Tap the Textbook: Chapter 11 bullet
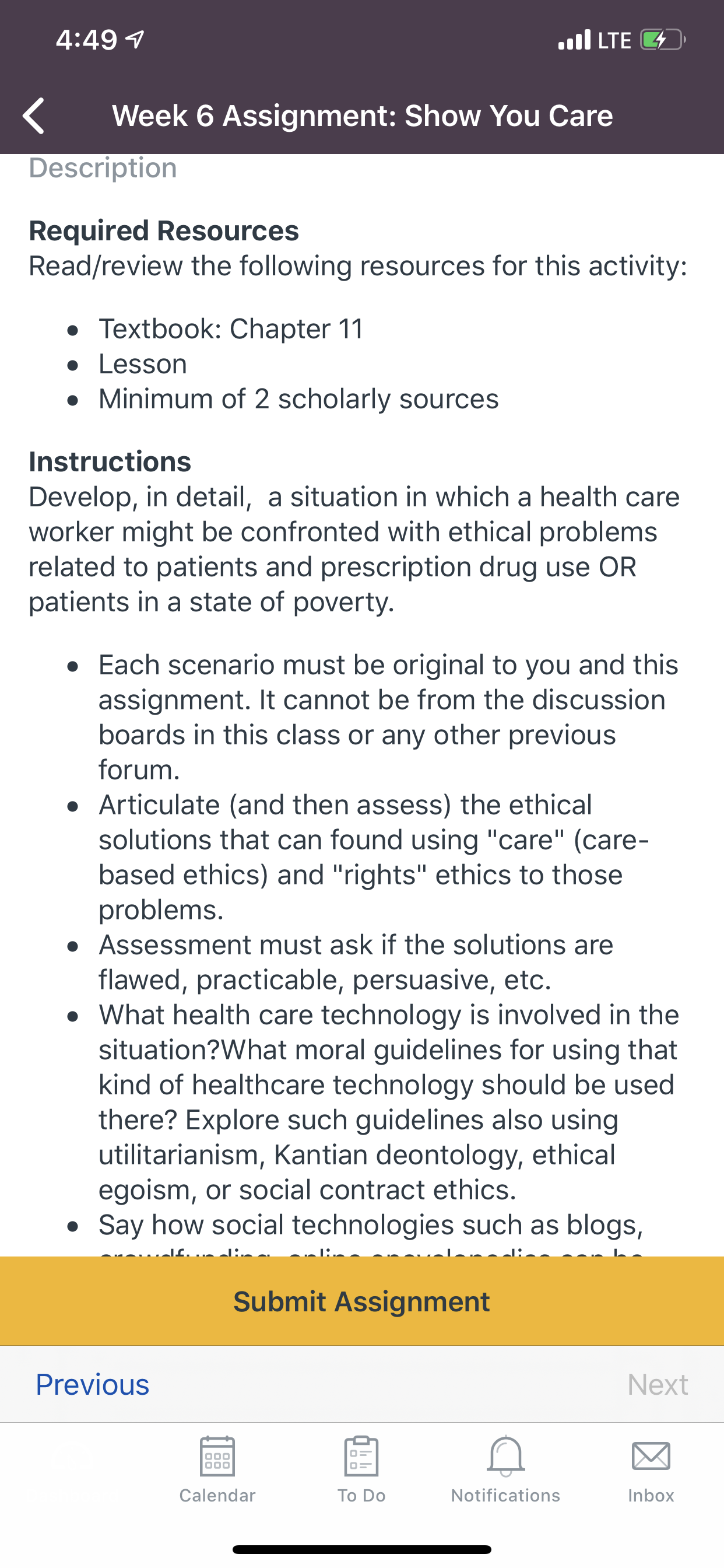Image resolution: width=724 pixels, height=1568 pixels. point(231,328)
